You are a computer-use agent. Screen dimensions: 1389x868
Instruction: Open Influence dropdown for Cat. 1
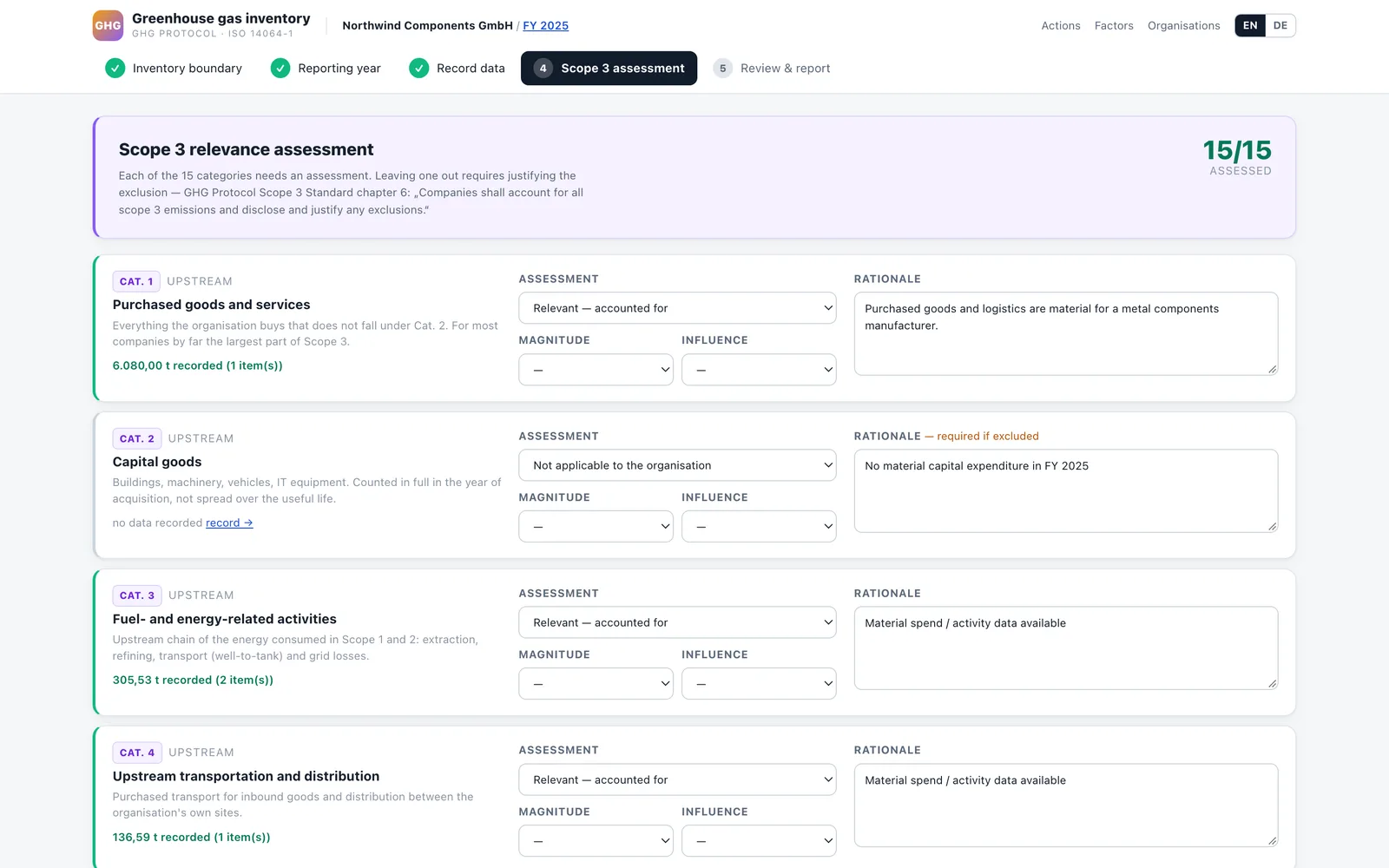click(759, 370)
